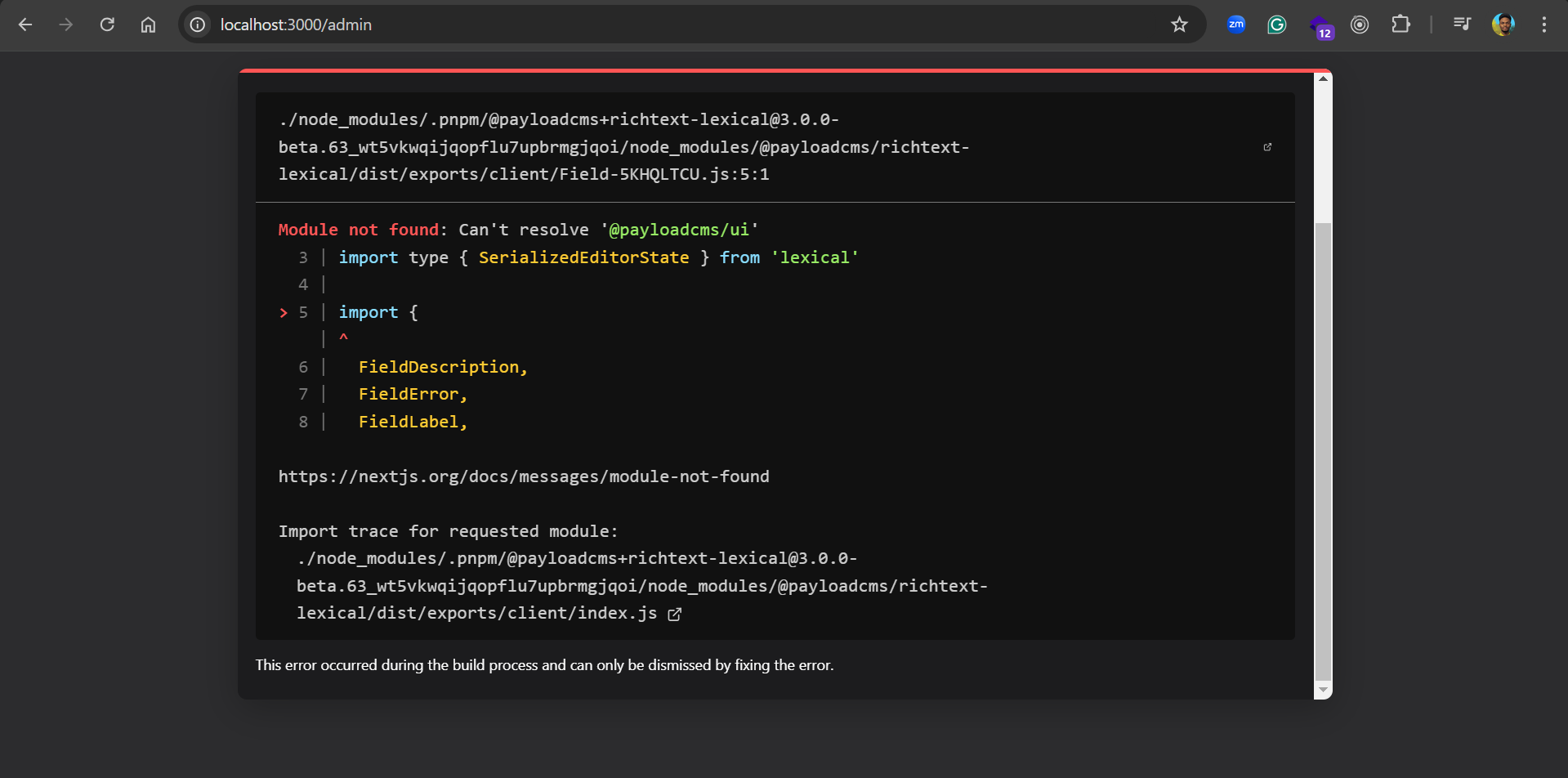Image resolution: width=1568 pixels, height=778 pixels.
Task: Go forward in browser history
Action: point(66,25)
